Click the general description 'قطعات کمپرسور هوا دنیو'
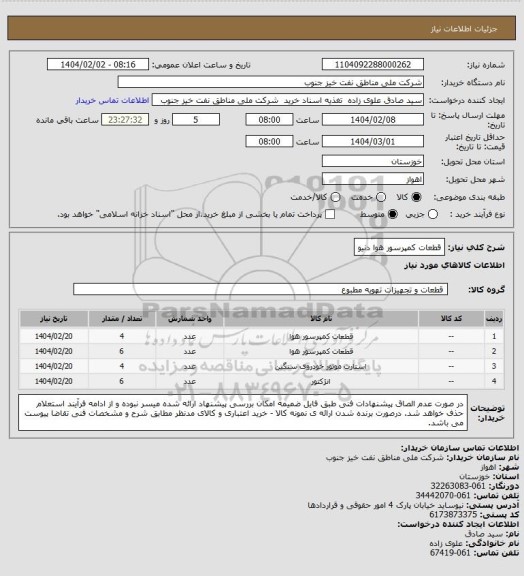Viewport: 524px width, 576px height. [x=399, y=248]
